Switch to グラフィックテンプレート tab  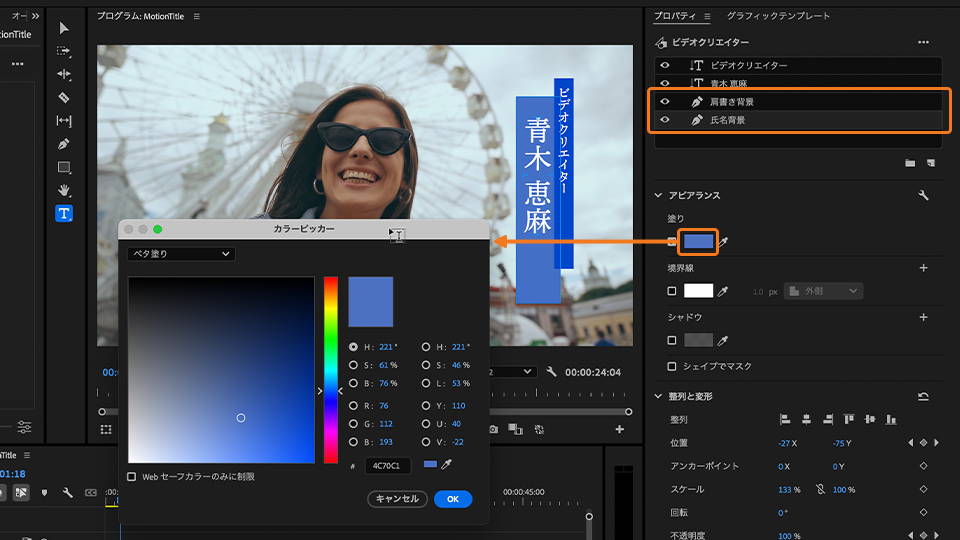point(778,16)
